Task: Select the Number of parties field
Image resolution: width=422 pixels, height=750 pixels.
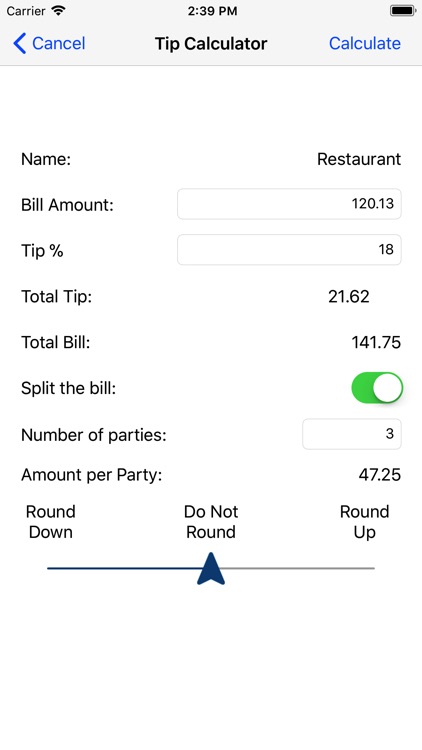Action: (352, 434)
